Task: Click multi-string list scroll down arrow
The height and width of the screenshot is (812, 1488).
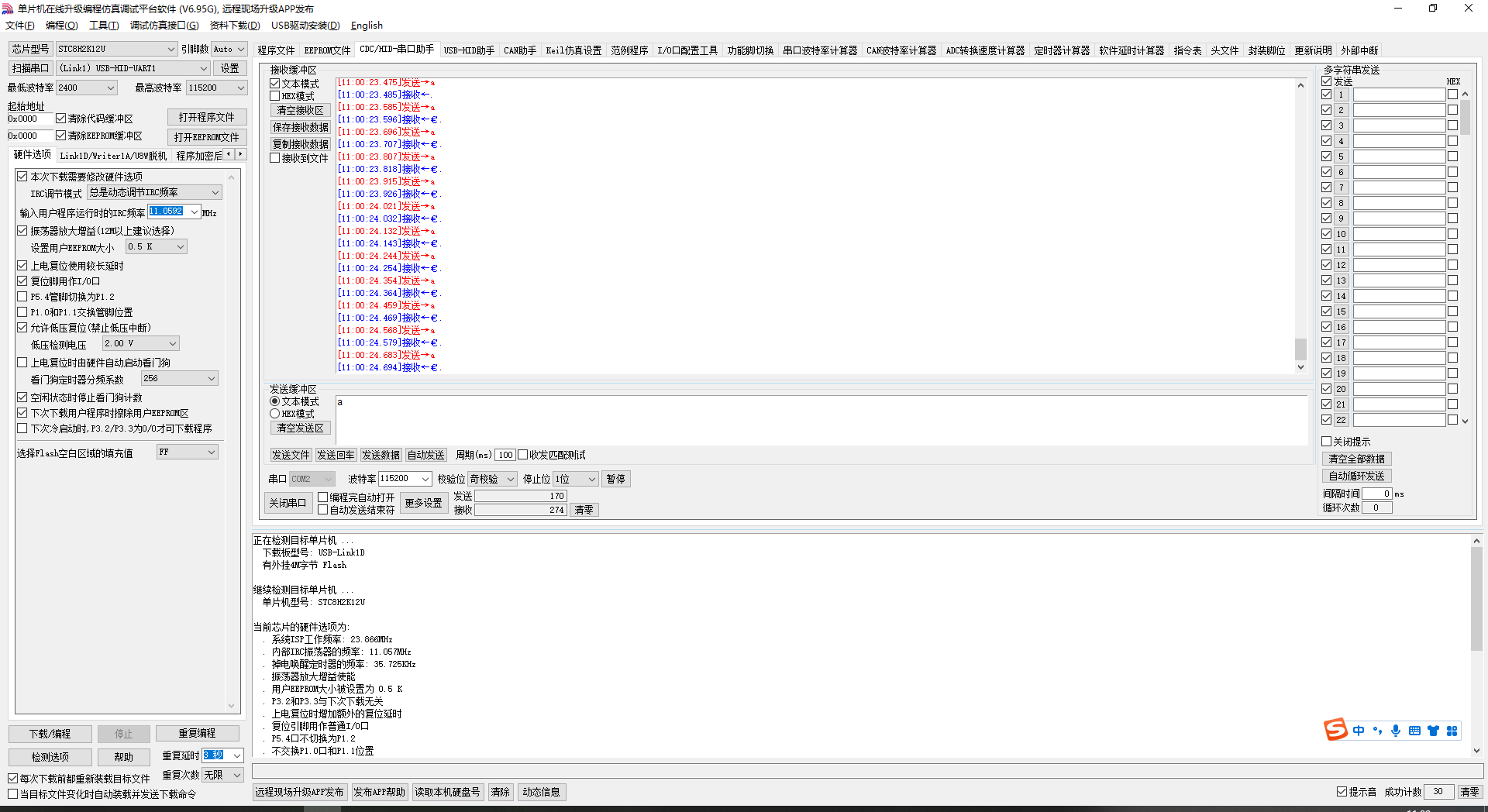Action: [1465, 421]
